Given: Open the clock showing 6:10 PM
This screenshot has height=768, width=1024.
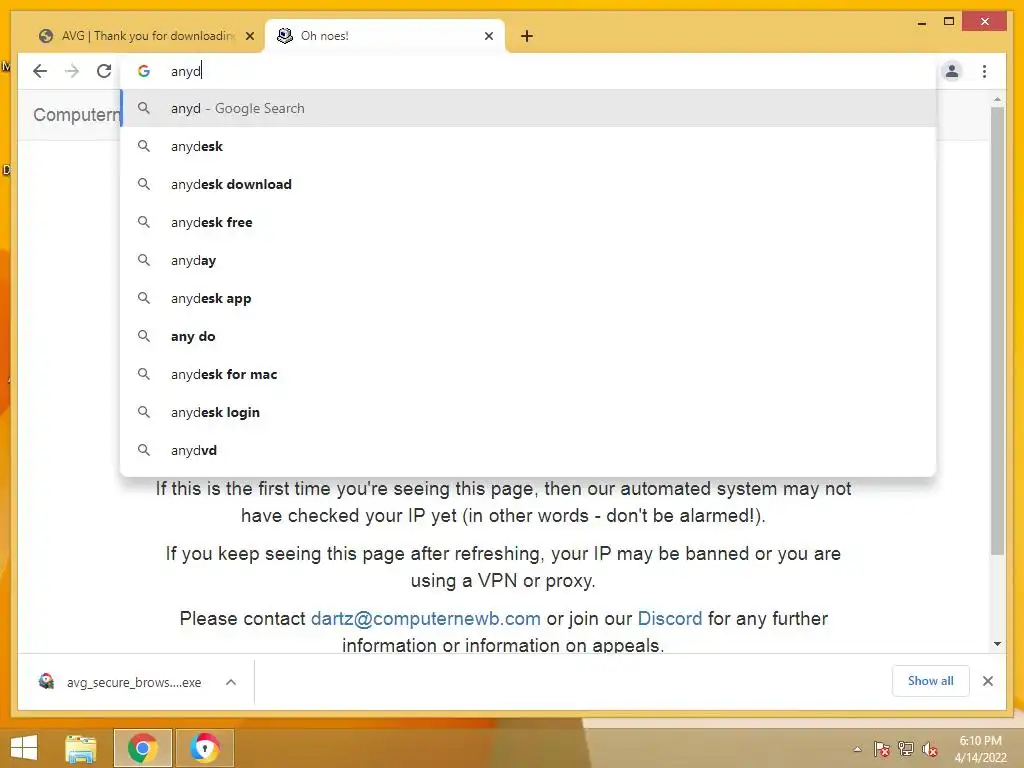Looking at the screenshot, I should 980,749.
